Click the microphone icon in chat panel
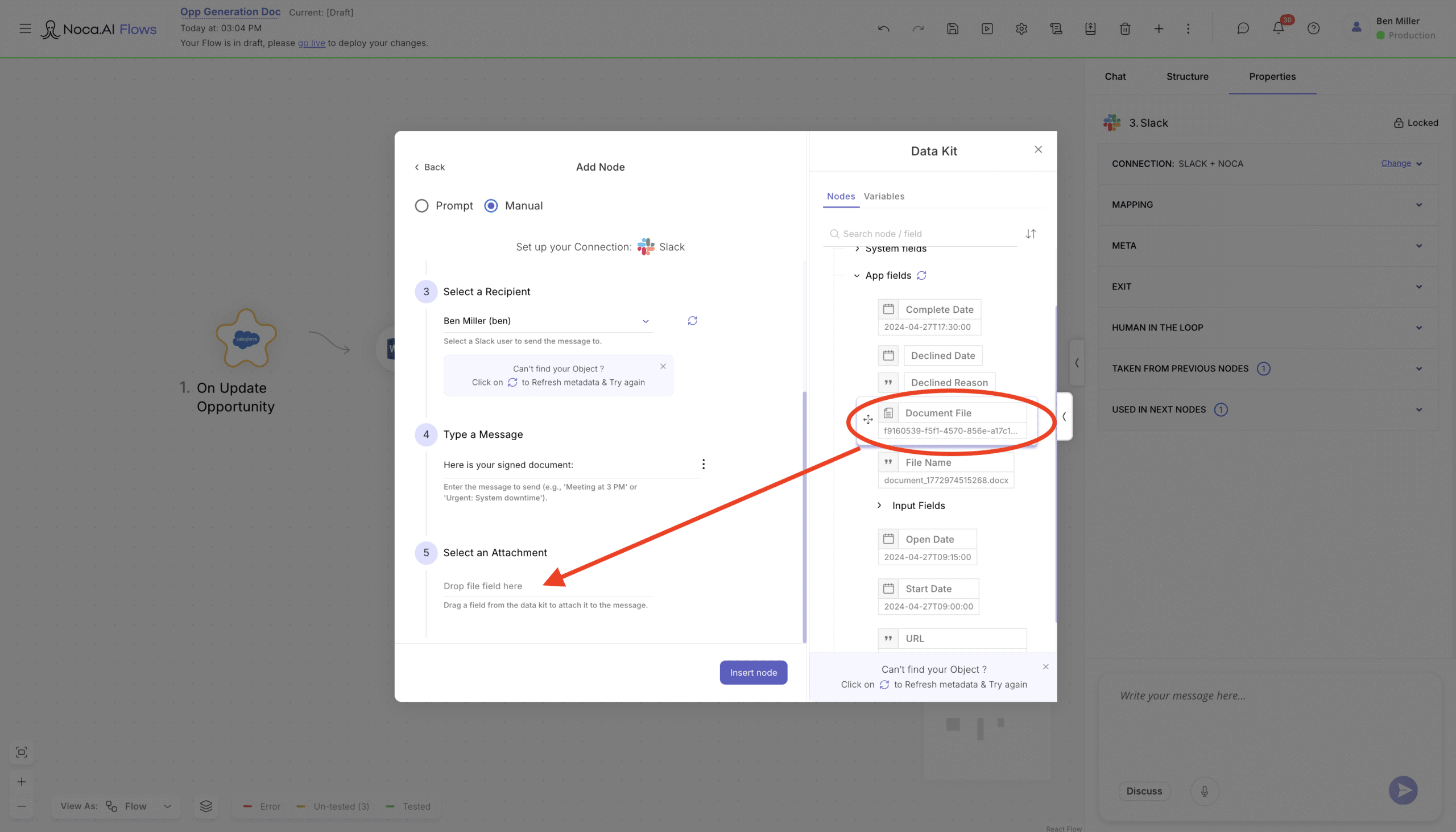This screenshot has width=1456, height=832. 1205,791
